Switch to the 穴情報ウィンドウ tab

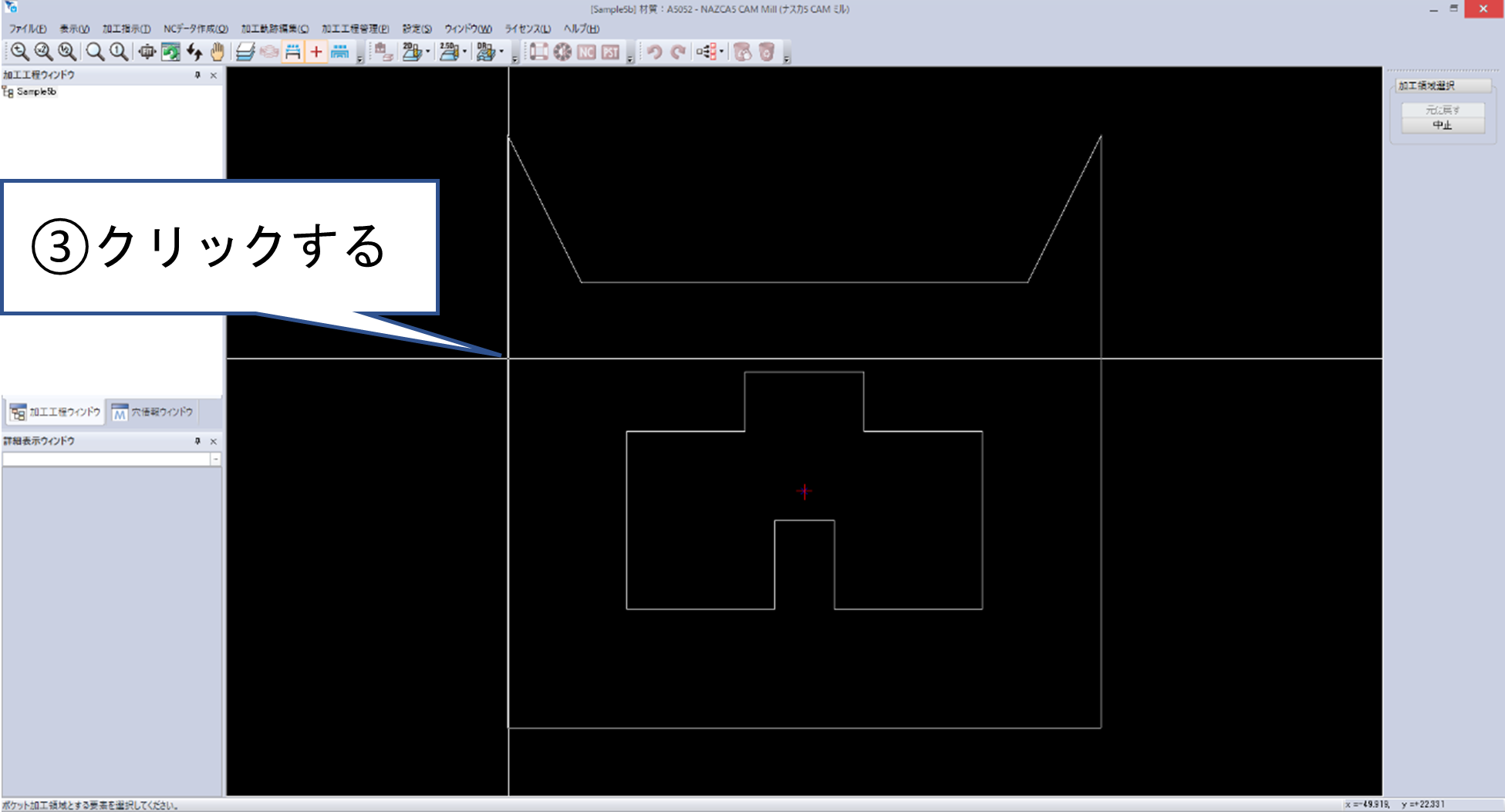(x=153, y=413)
